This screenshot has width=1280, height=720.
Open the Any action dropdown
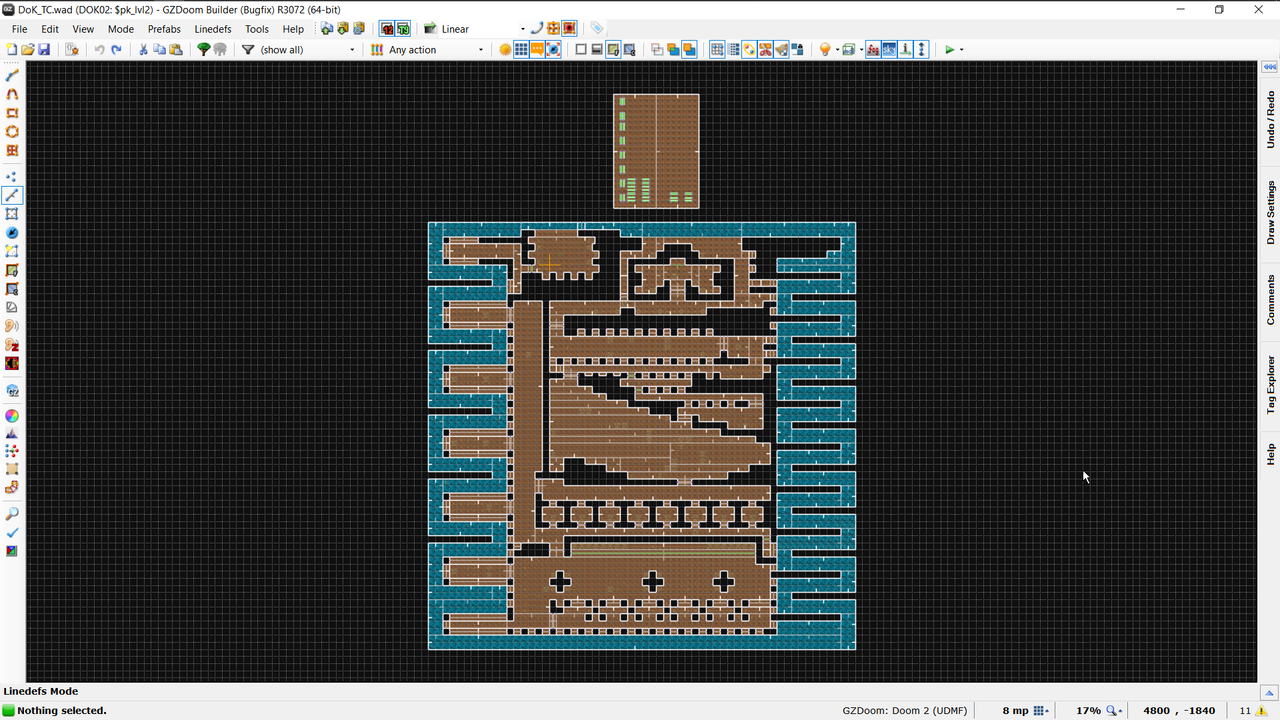[480, 49]
